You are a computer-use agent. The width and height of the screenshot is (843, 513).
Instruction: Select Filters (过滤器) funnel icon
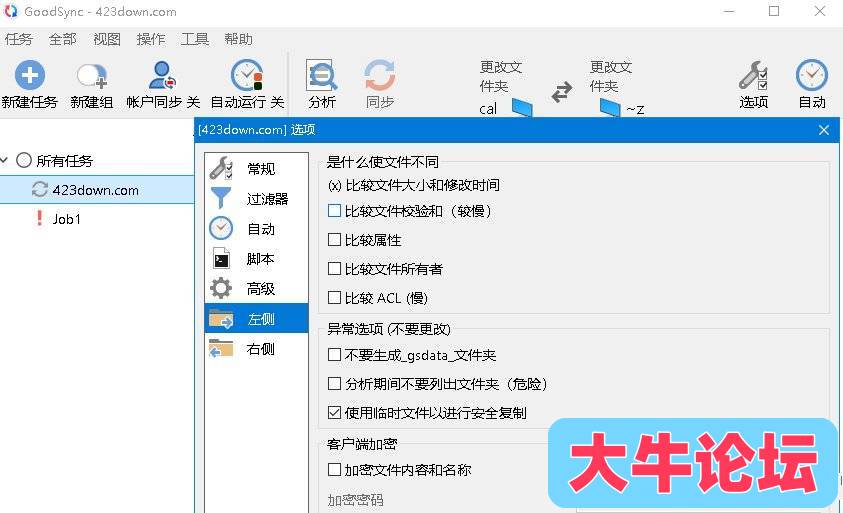[x=221, y=198]
